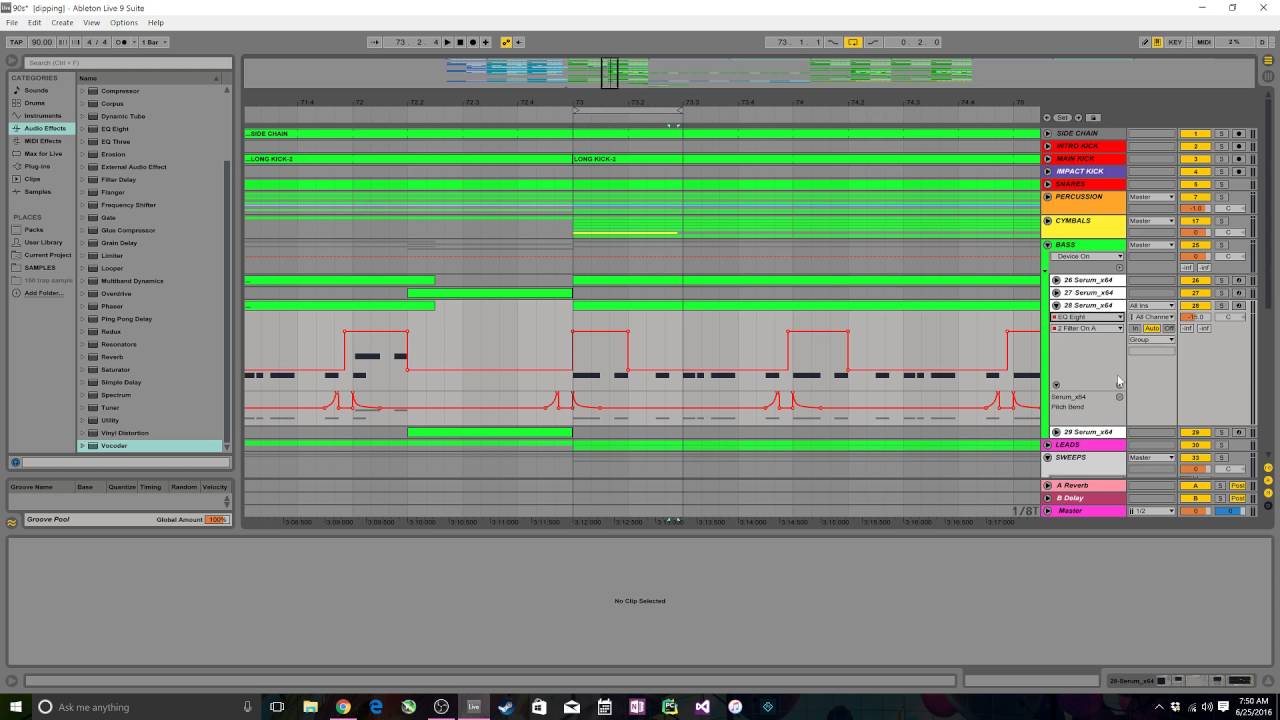This screenshot has height=720, width=1280.
Task: Select the Instruments browser category
Action: pyautogui.click(x=42, y=116)
